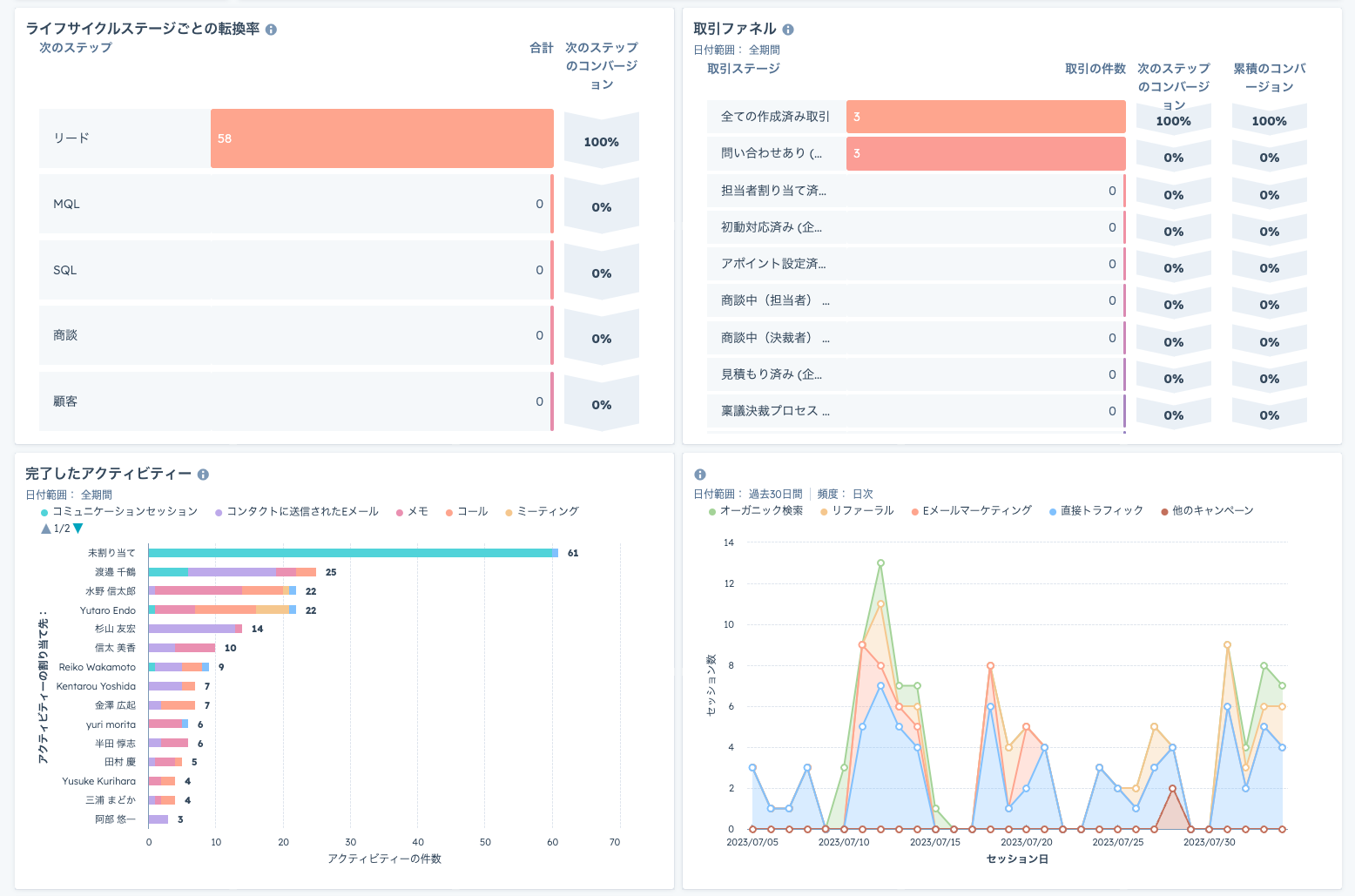The height and width of the screenshot is (896, 1355).
Task: Click the リード bar showing 58
Action: pos(382,138)
